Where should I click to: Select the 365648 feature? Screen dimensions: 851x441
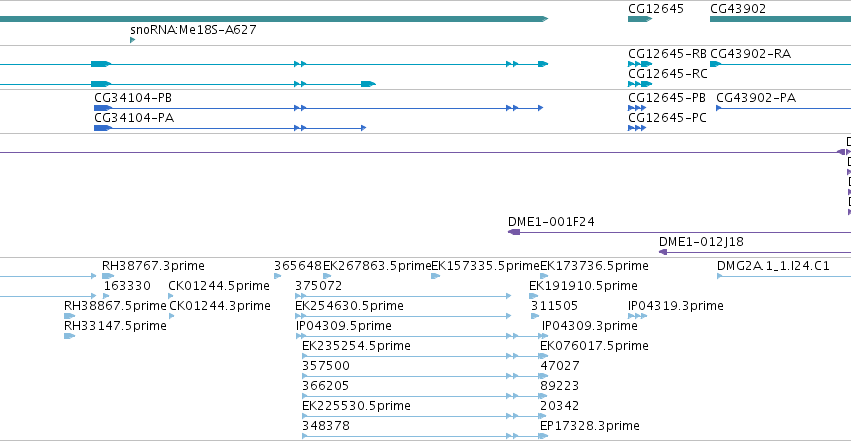[x=298, y=266]
